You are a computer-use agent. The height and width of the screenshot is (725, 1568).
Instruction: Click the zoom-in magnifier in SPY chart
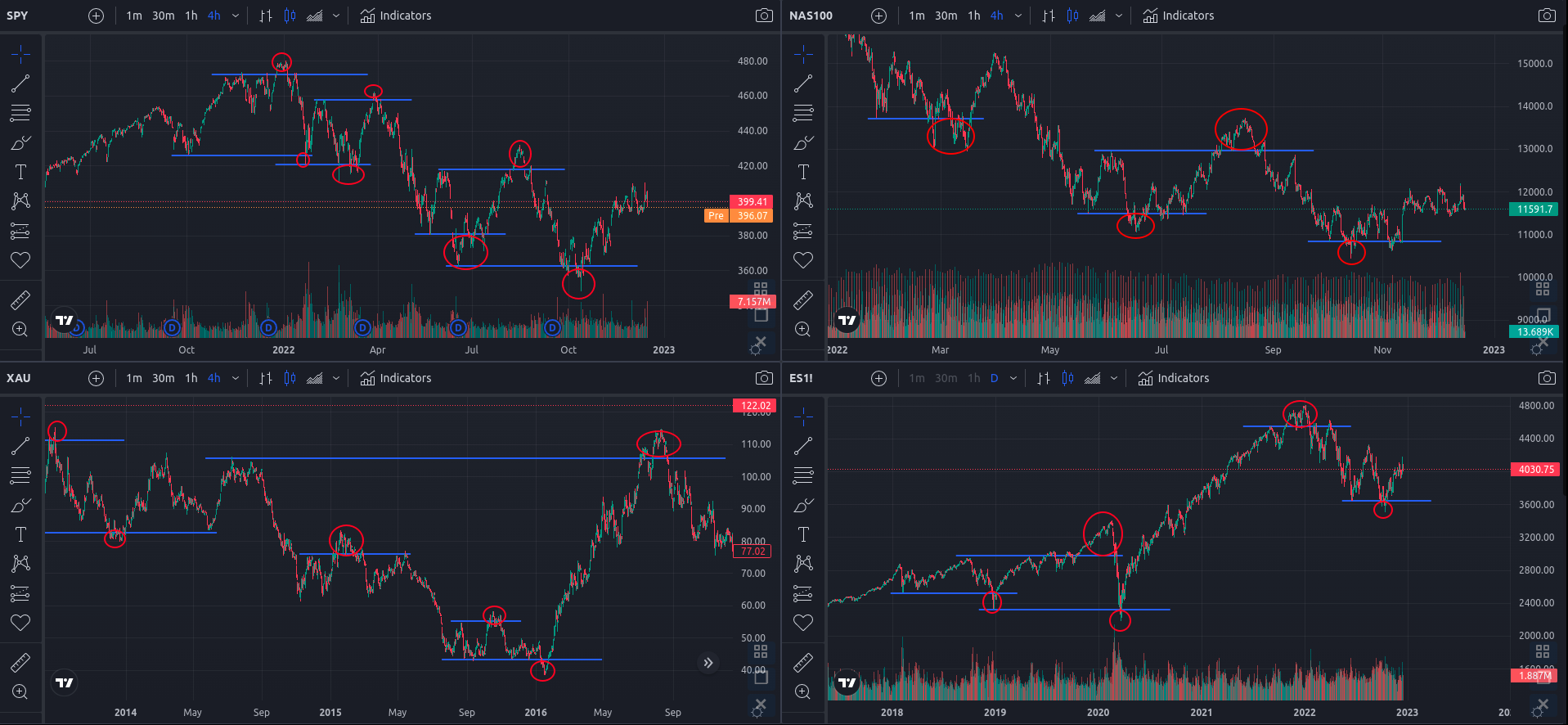20,330
